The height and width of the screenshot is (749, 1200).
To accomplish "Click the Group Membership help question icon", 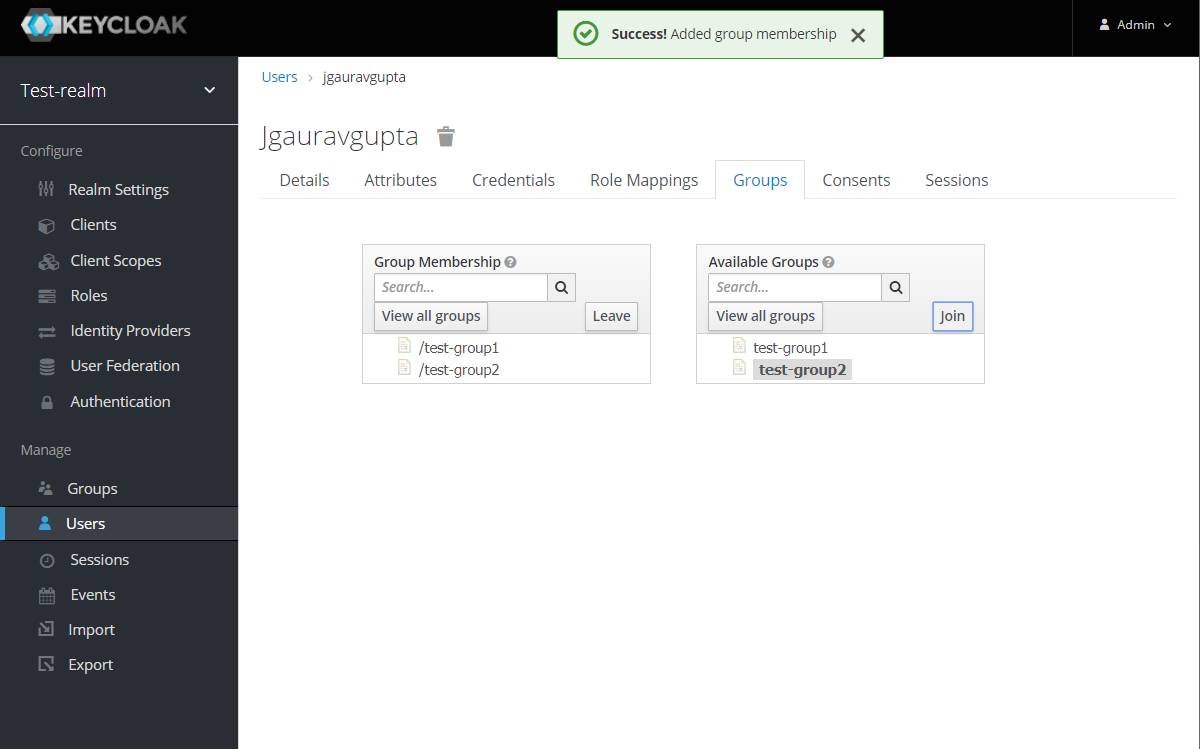I will (x=511, y=262).
